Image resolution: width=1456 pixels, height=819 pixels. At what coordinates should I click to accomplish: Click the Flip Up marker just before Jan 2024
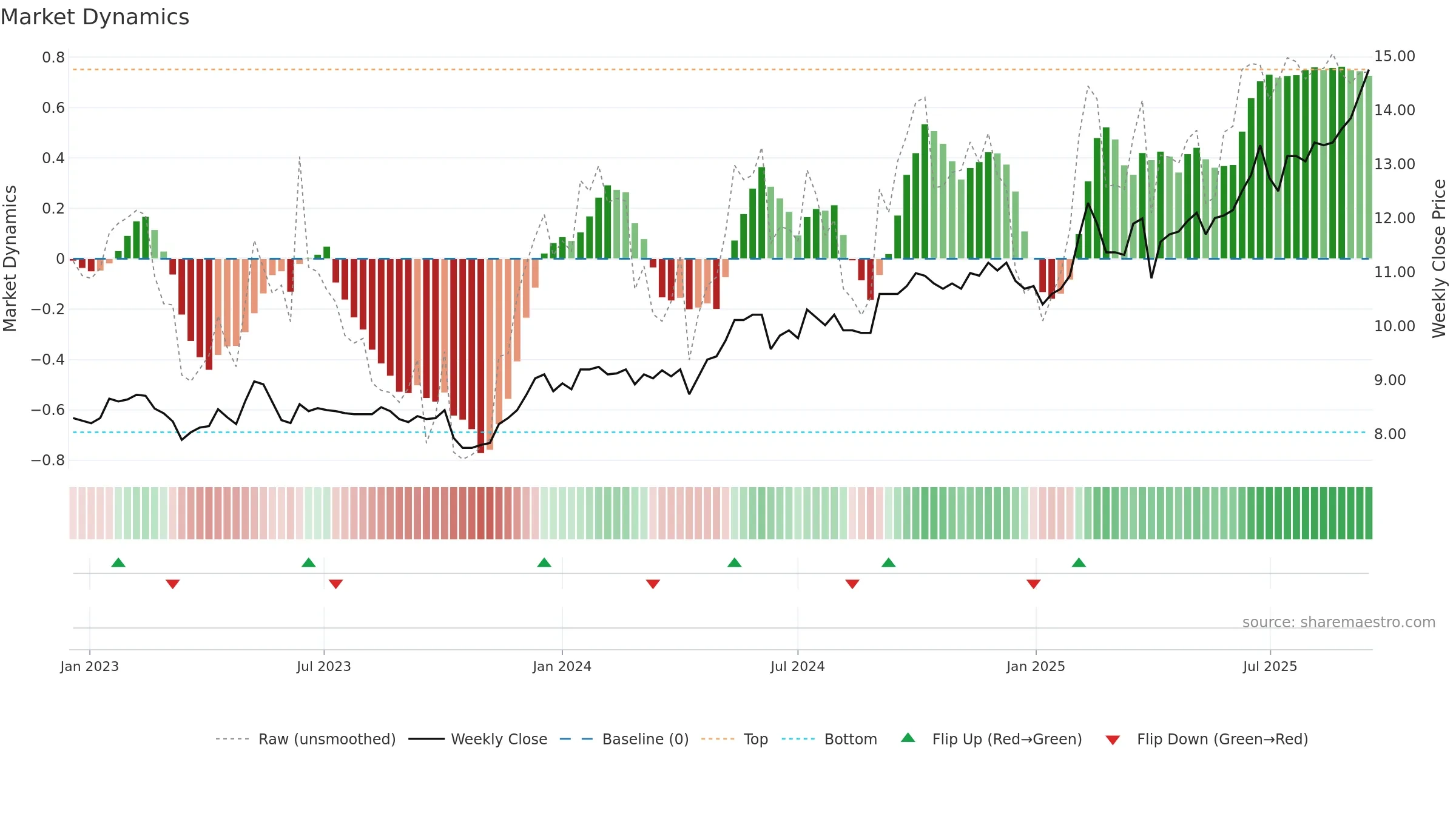pyautogui.click(x=544, y=562)
